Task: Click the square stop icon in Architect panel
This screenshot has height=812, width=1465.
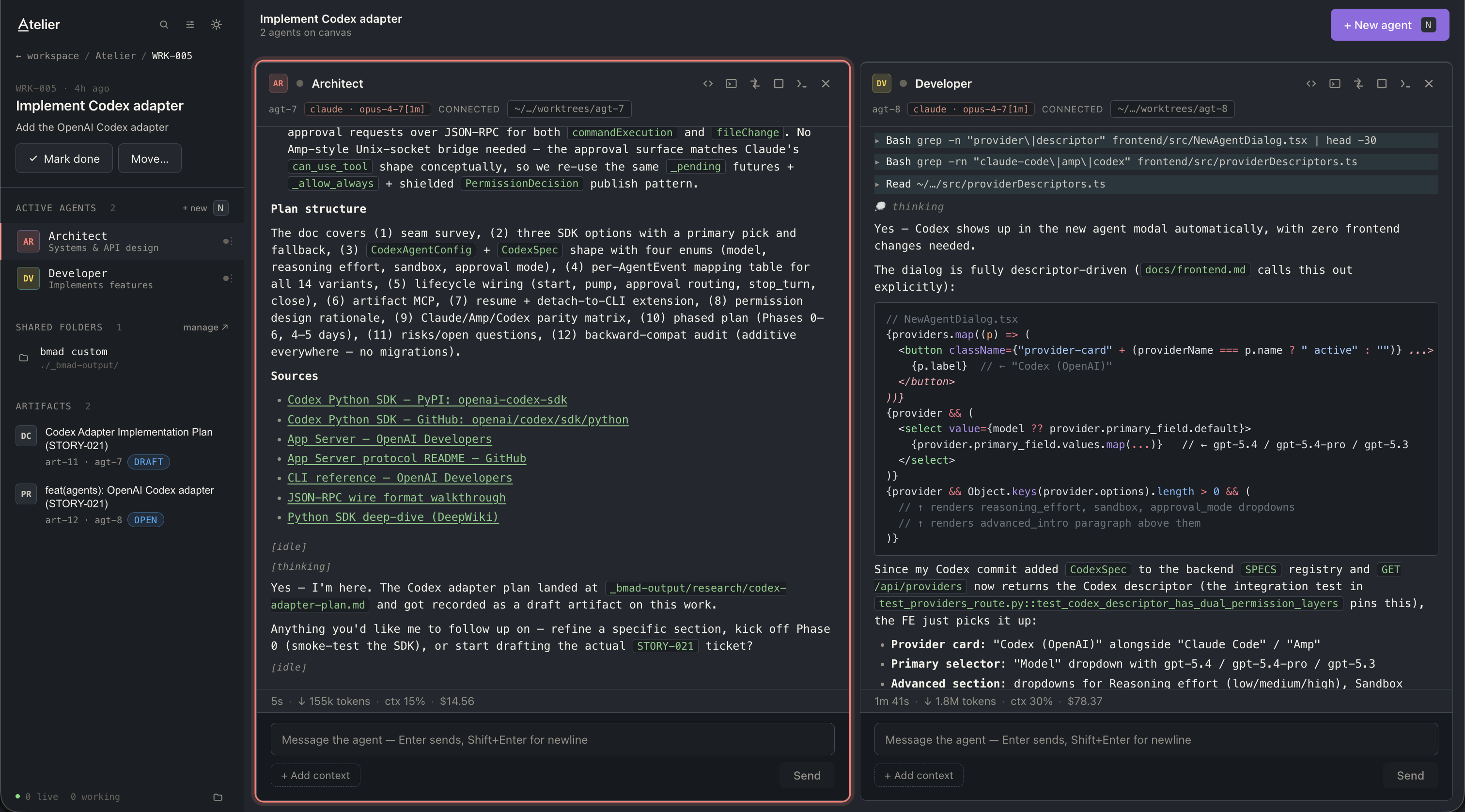Action: click(x=779, y=84)
